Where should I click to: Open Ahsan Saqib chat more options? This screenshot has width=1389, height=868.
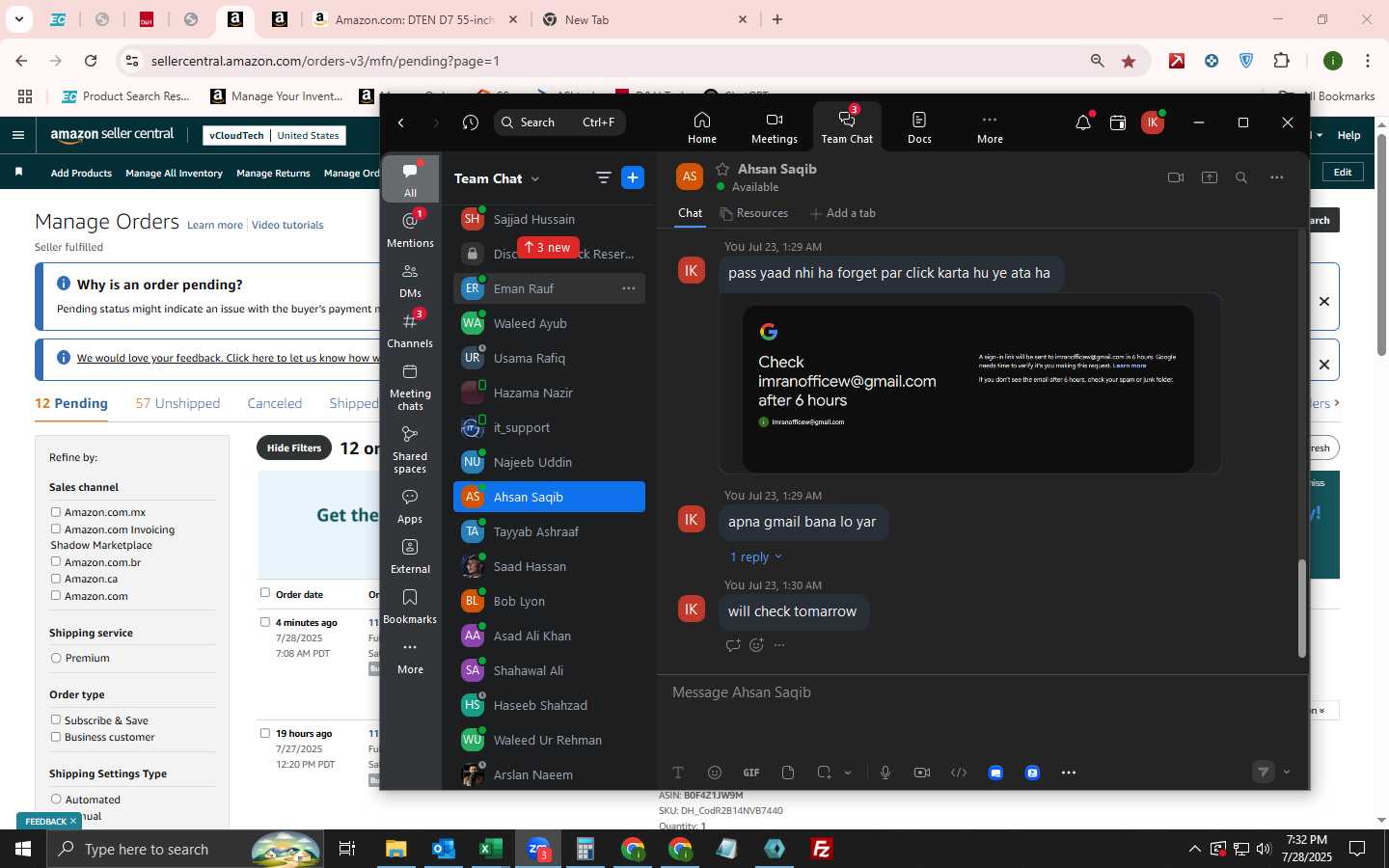(x=1277, y=177)
